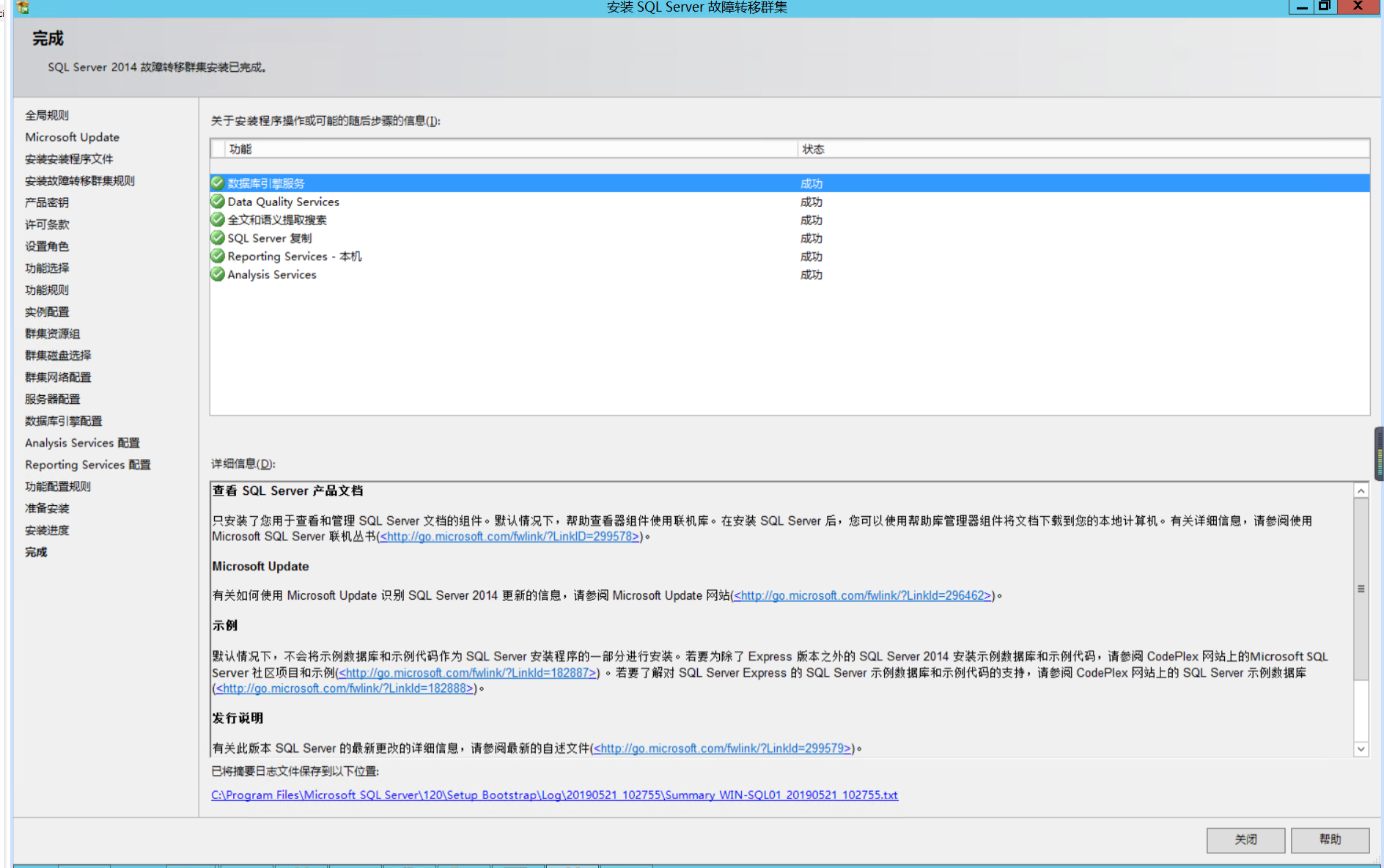Open the LinkId=299579 readme link
Image resolution: width=1384 pixels, height=868 pixels.
(722, 749)
